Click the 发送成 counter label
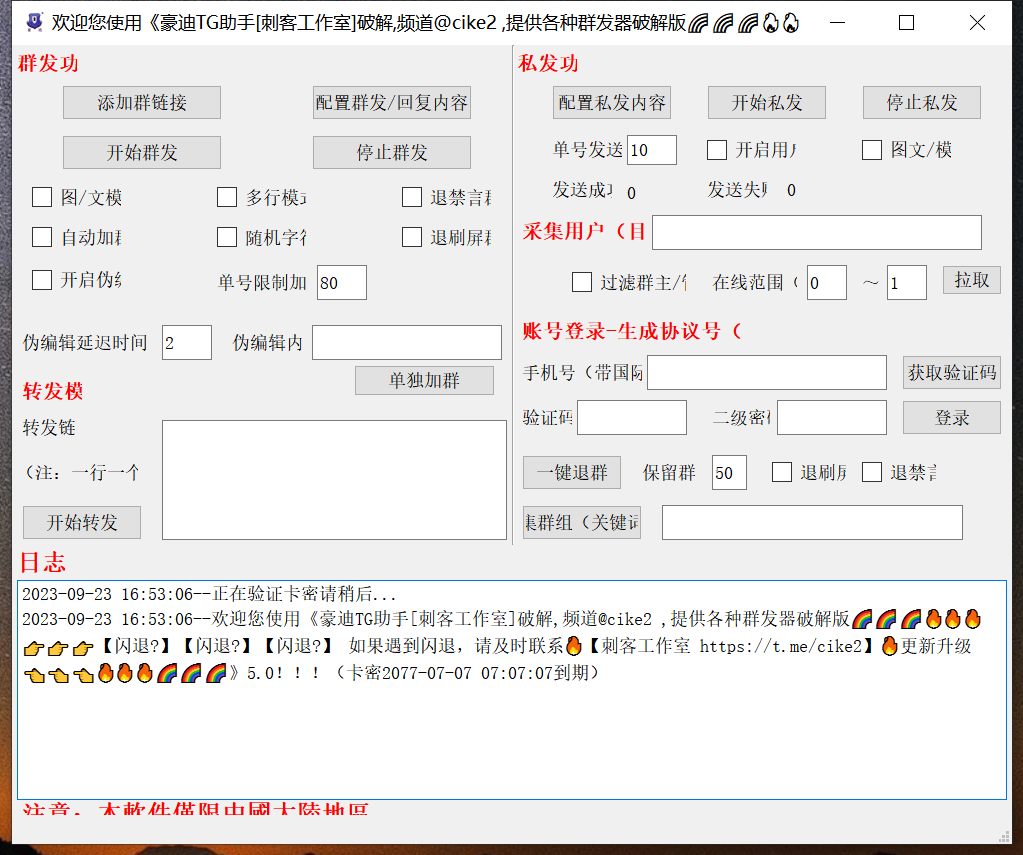This screenshot has width=1023, height=855. 582,190
